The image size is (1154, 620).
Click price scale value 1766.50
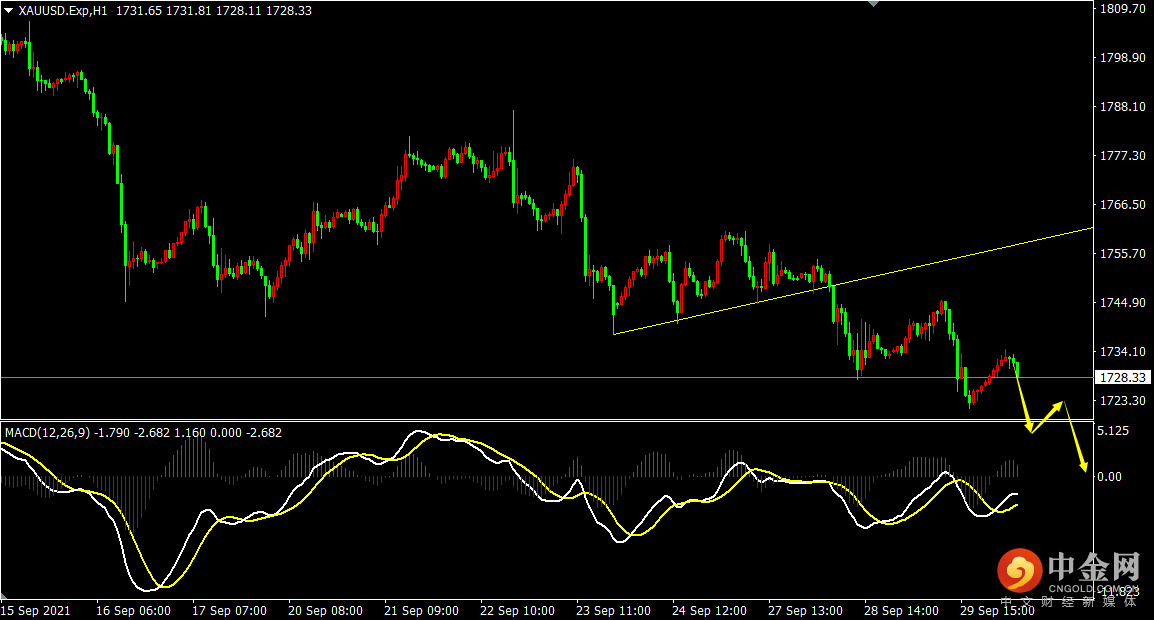(x=1122, y=205)
